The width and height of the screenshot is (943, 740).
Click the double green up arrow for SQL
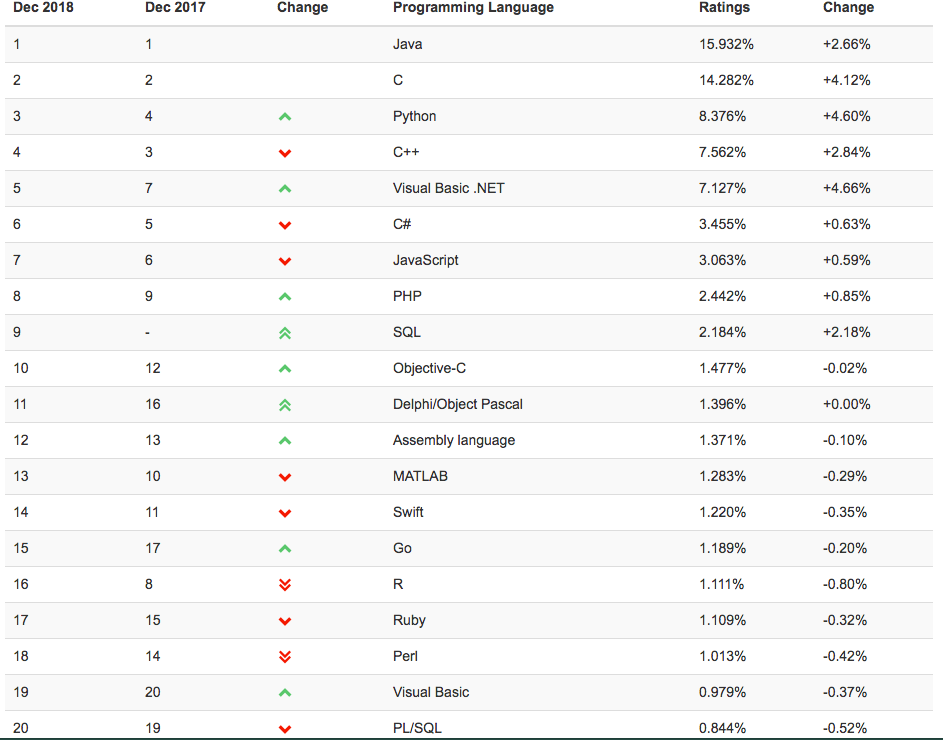[285, 333]
